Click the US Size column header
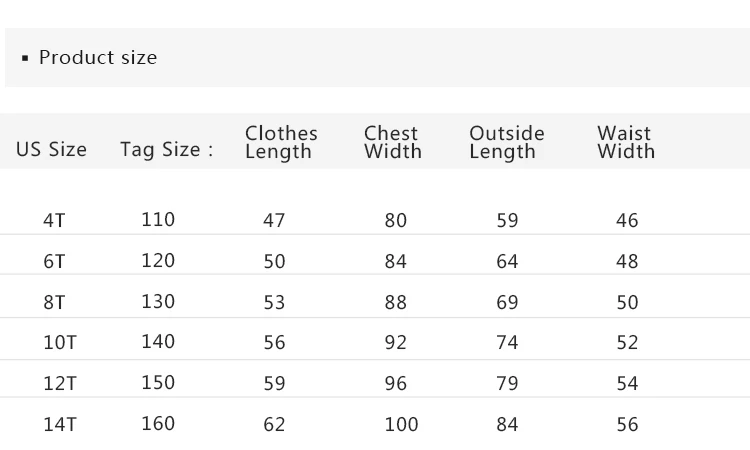 point(51,150)
